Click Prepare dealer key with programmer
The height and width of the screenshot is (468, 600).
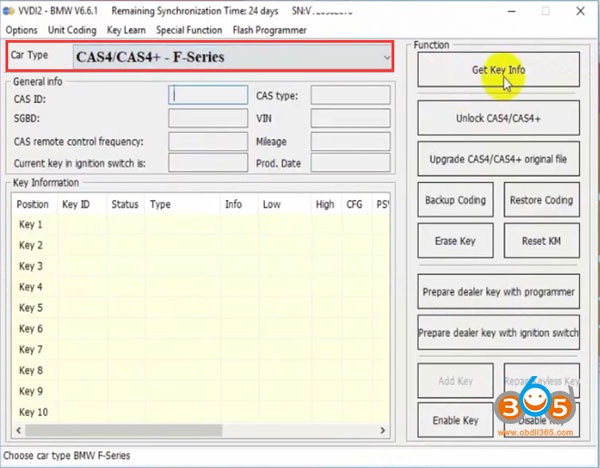point(498,292)
